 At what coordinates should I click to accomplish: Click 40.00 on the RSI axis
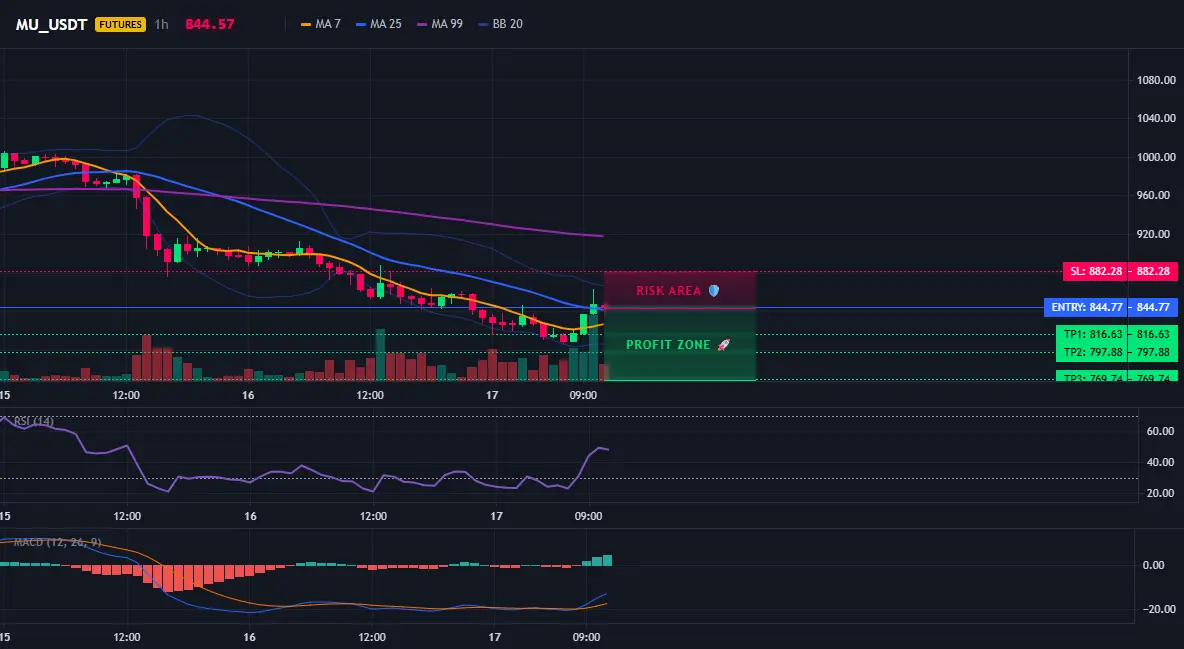pos(1160,462)
